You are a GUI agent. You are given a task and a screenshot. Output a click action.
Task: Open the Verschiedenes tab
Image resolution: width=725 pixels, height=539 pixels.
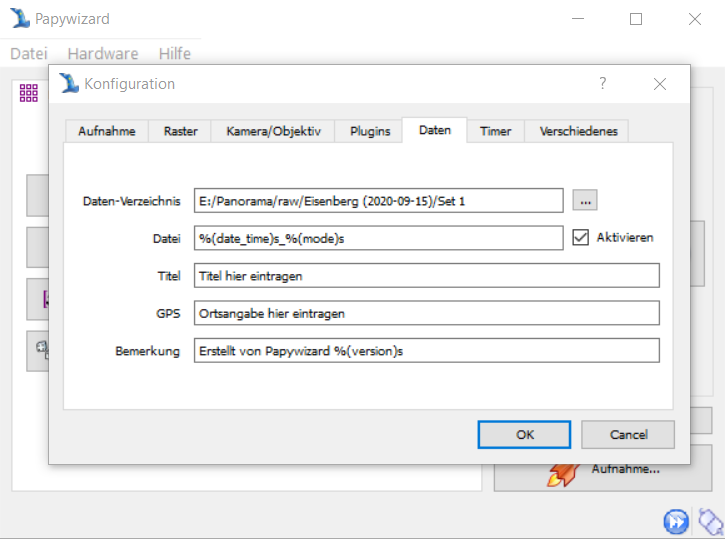[578, 131]
